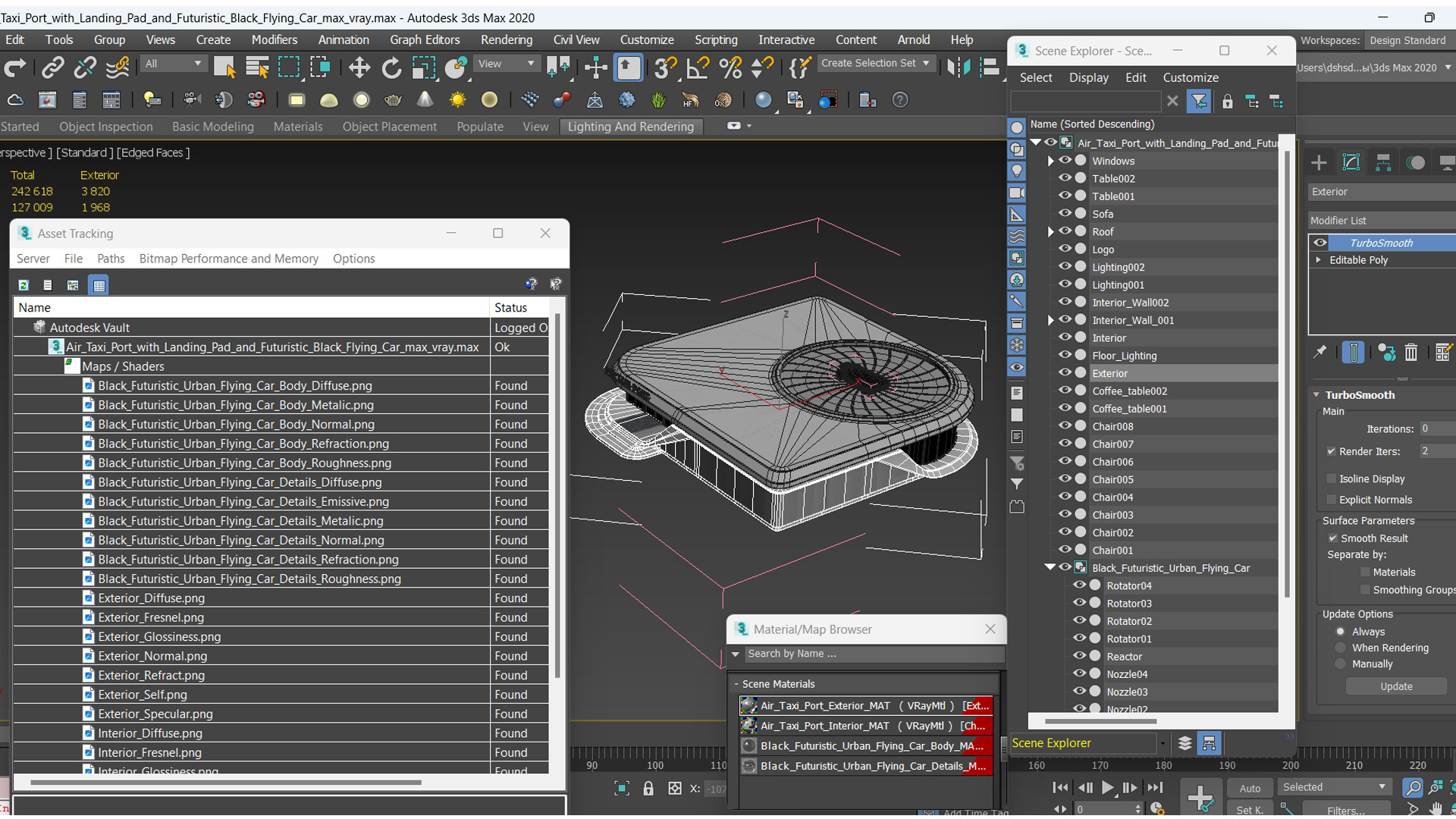Check Separate by Materials checkbox
The height and width of the screenshot is (819, 1456).
[x=1366, y=573]
